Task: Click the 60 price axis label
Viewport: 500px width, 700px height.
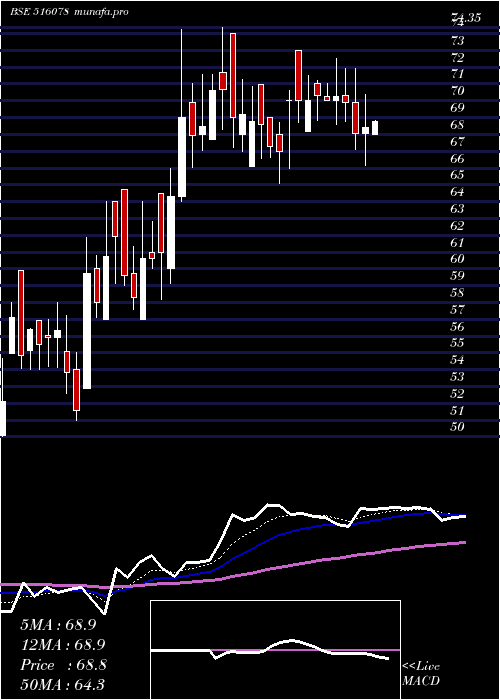Action: pyautogui.click(x=458, y=259)
